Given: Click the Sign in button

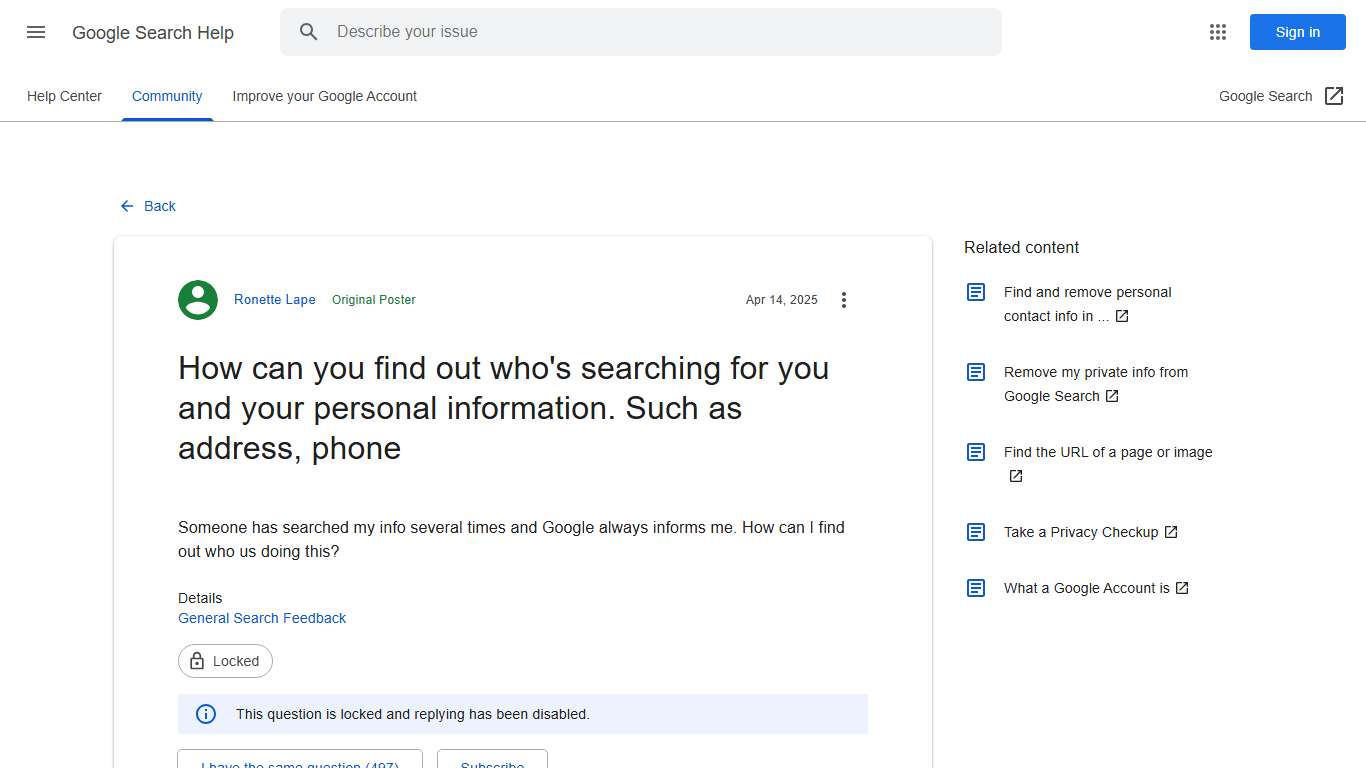Looking at the screenshot, I should point(1297,32).
